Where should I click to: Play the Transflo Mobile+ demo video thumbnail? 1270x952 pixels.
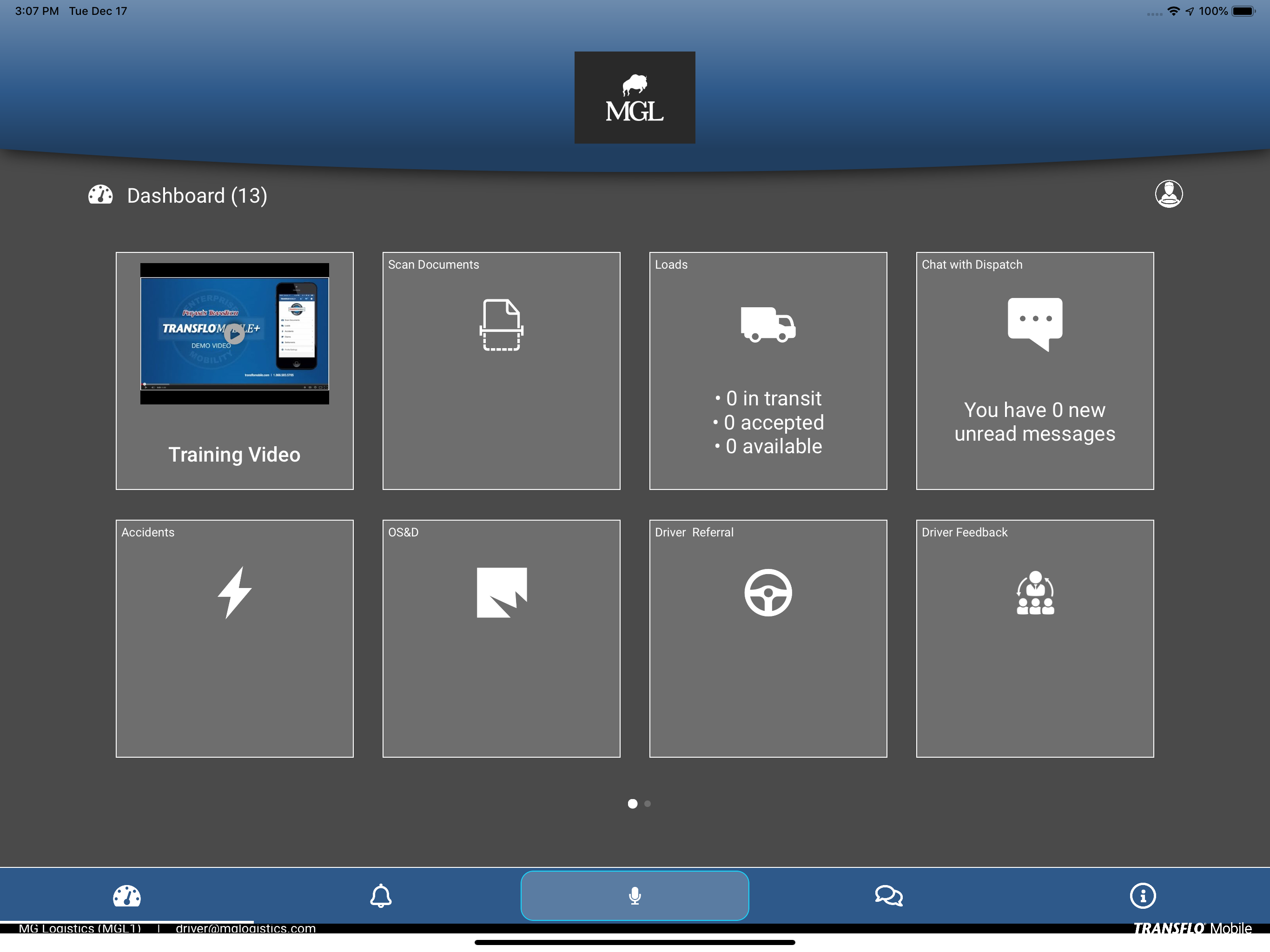(234, 334)
